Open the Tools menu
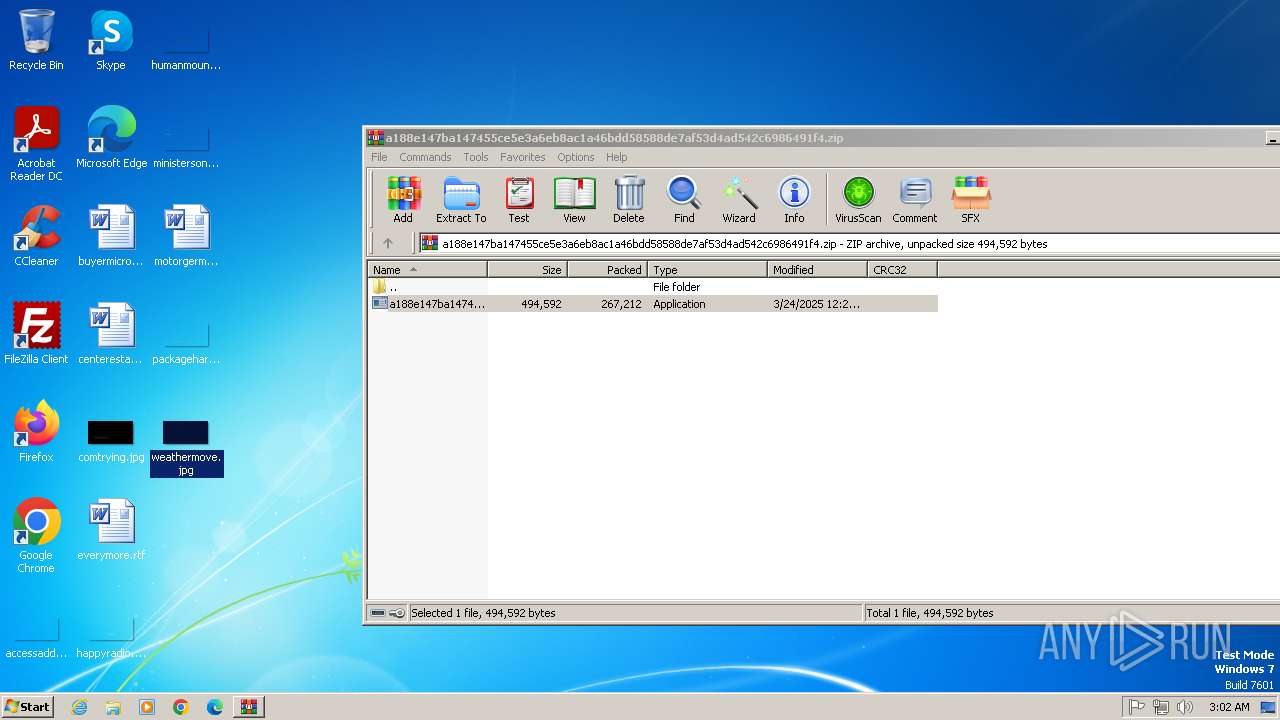The image size is (1280, 720). pyautogui.click(x=476, y=157)
